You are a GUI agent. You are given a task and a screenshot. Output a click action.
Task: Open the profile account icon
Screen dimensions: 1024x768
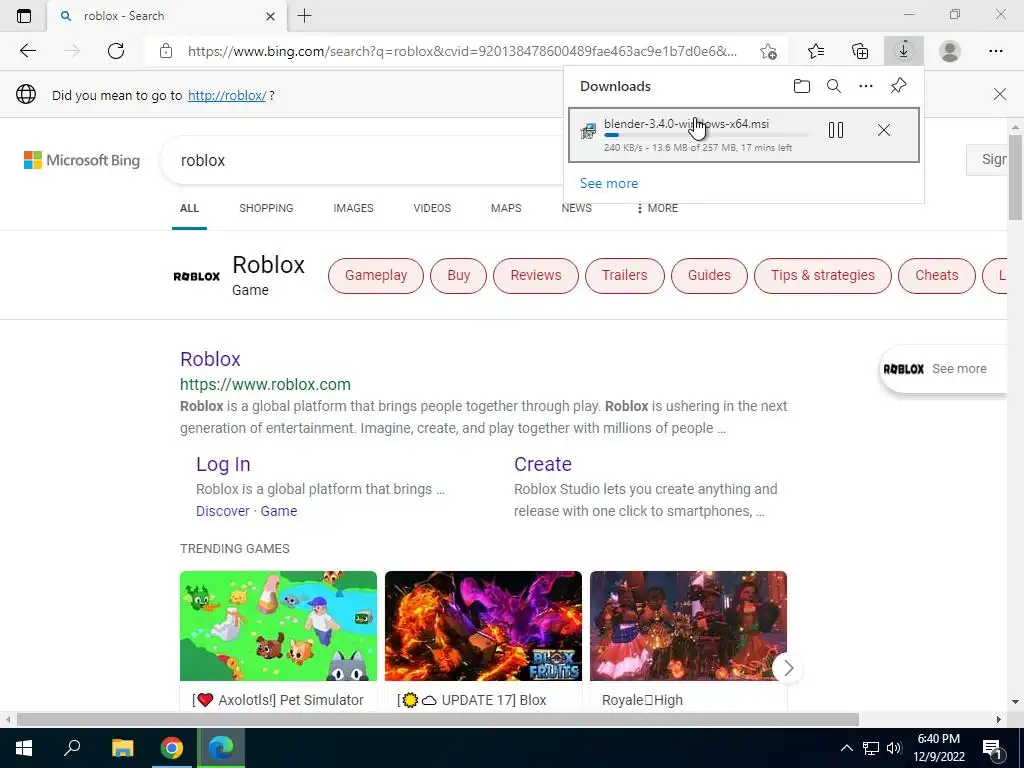coord(950,51)
